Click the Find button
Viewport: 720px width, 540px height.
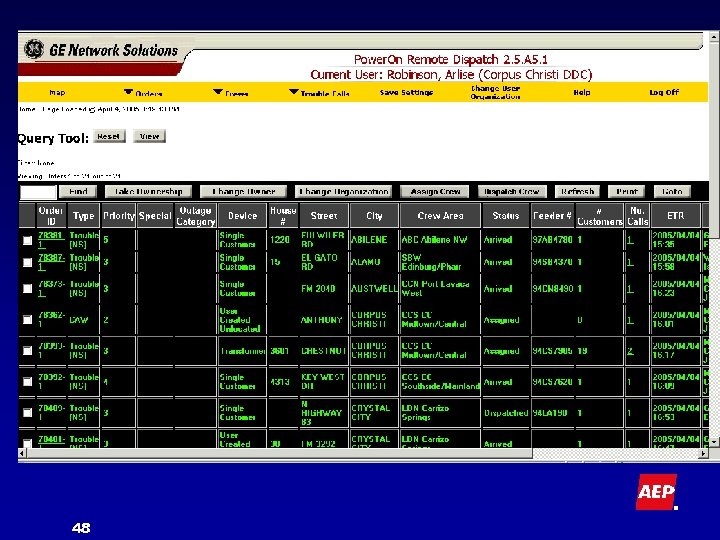78,191
